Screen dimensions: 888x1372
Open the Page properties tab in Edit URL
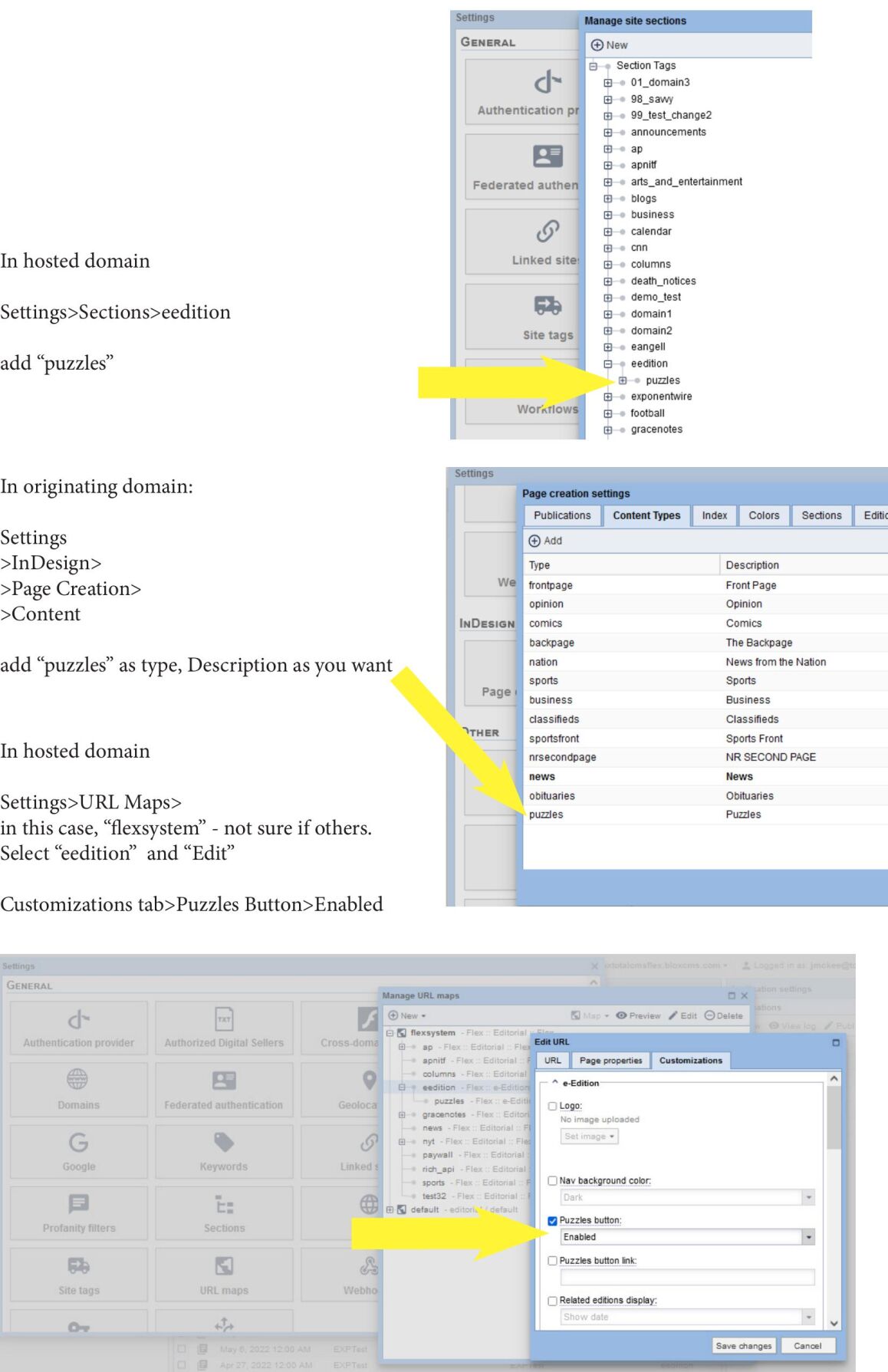pos(610,1061)
